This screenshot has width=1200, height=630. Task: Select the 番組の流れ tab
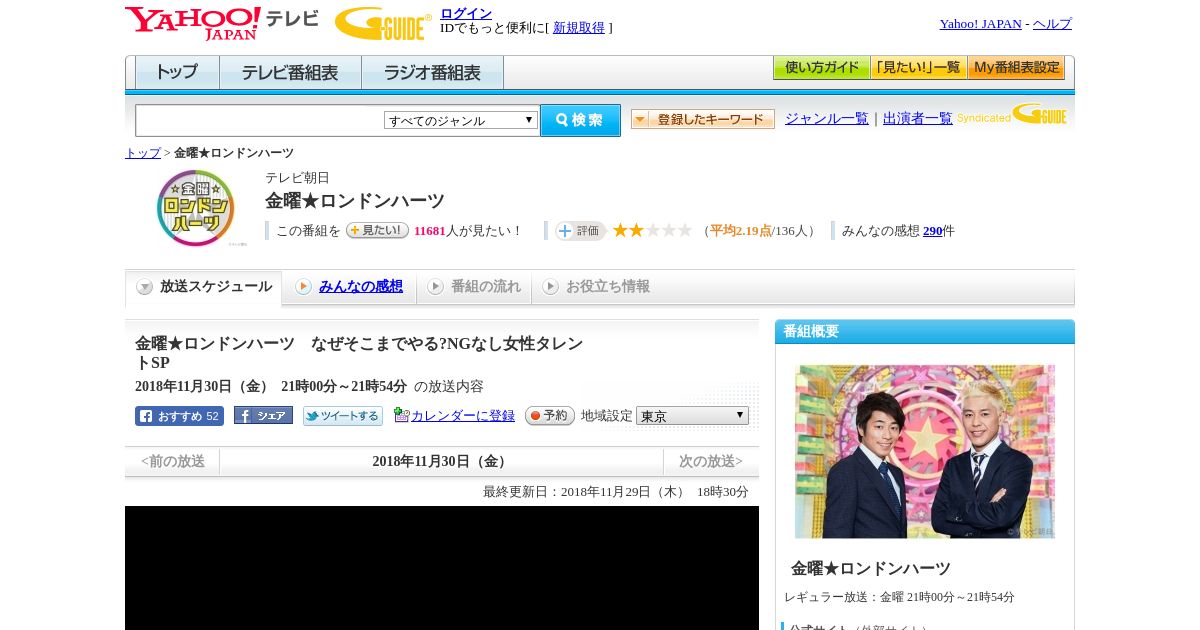(474, 287)
